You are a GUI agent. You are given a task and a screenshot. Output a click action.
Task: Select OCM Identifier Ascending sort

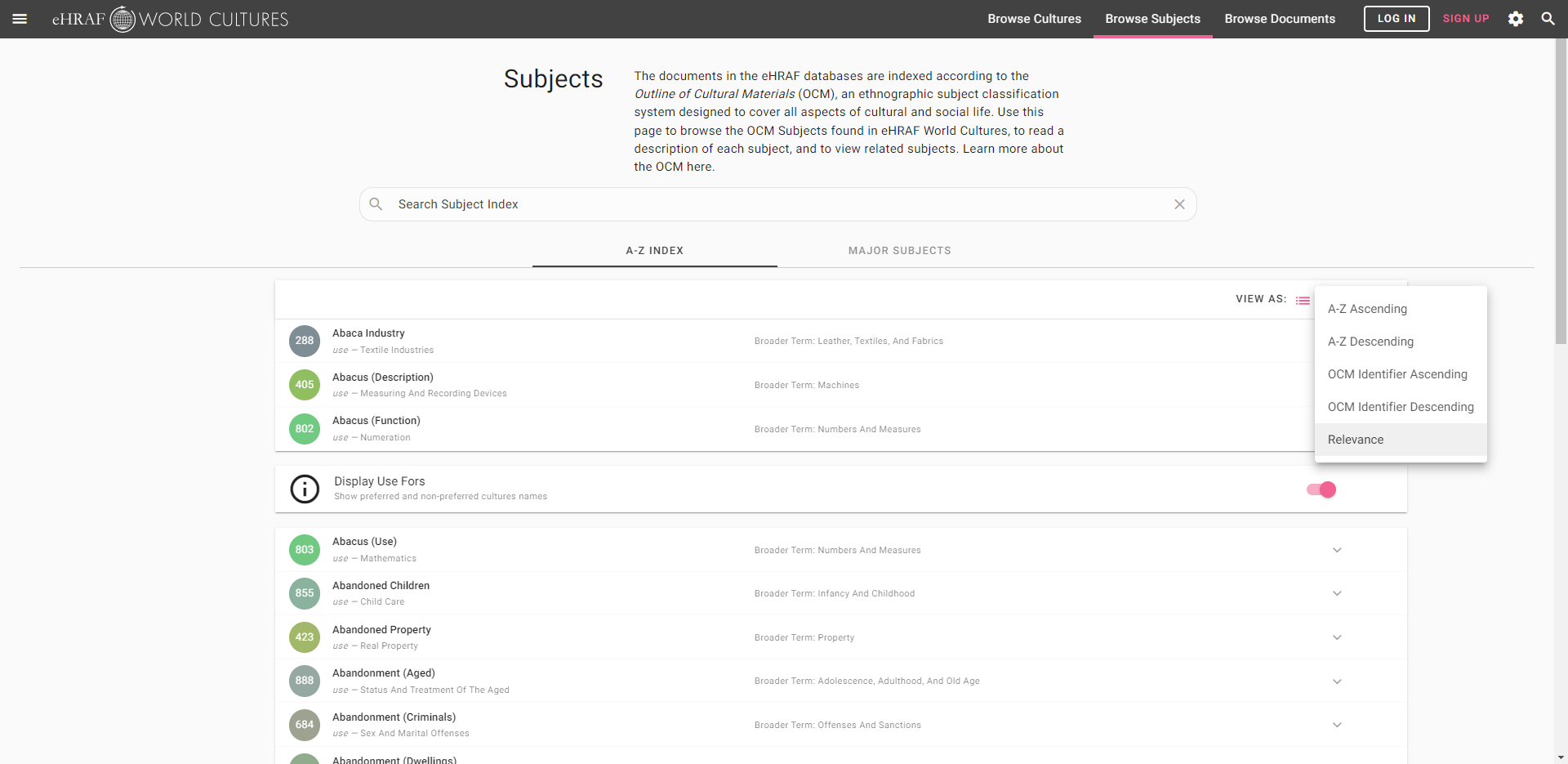point(1397,374)
